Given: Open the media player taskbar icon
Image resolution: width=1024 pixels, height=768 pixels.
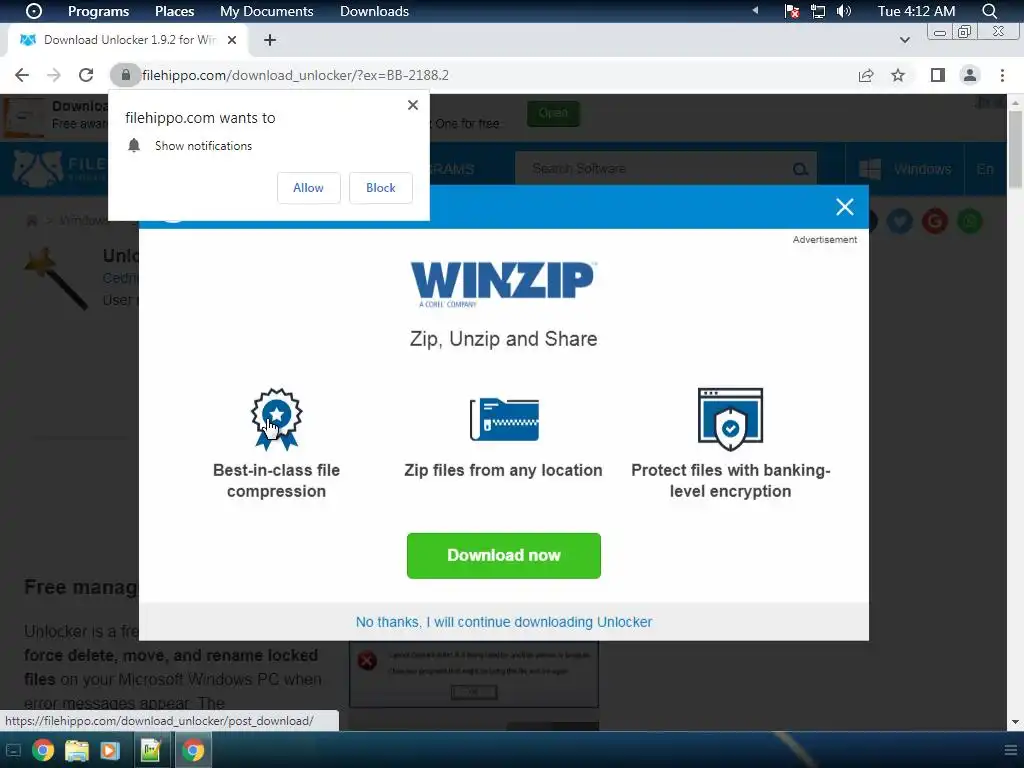Looking at the screenshot, I should tap(110, 750).
